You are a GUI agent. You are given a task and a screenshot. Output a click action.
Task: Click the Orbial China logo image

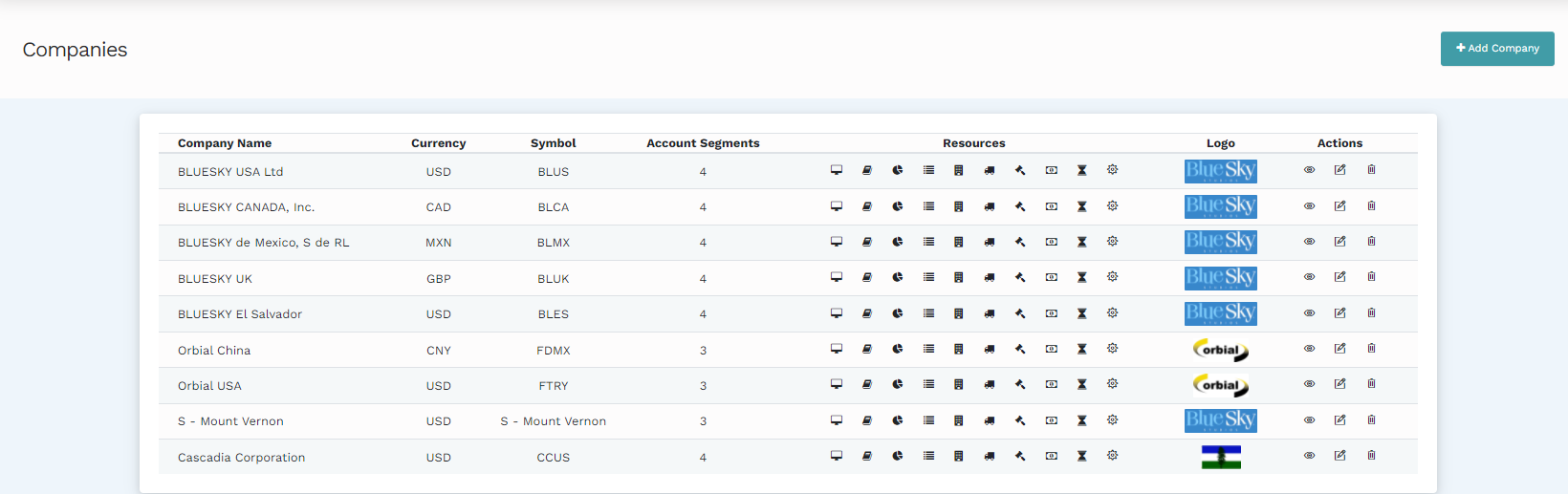click(1221, 350)
